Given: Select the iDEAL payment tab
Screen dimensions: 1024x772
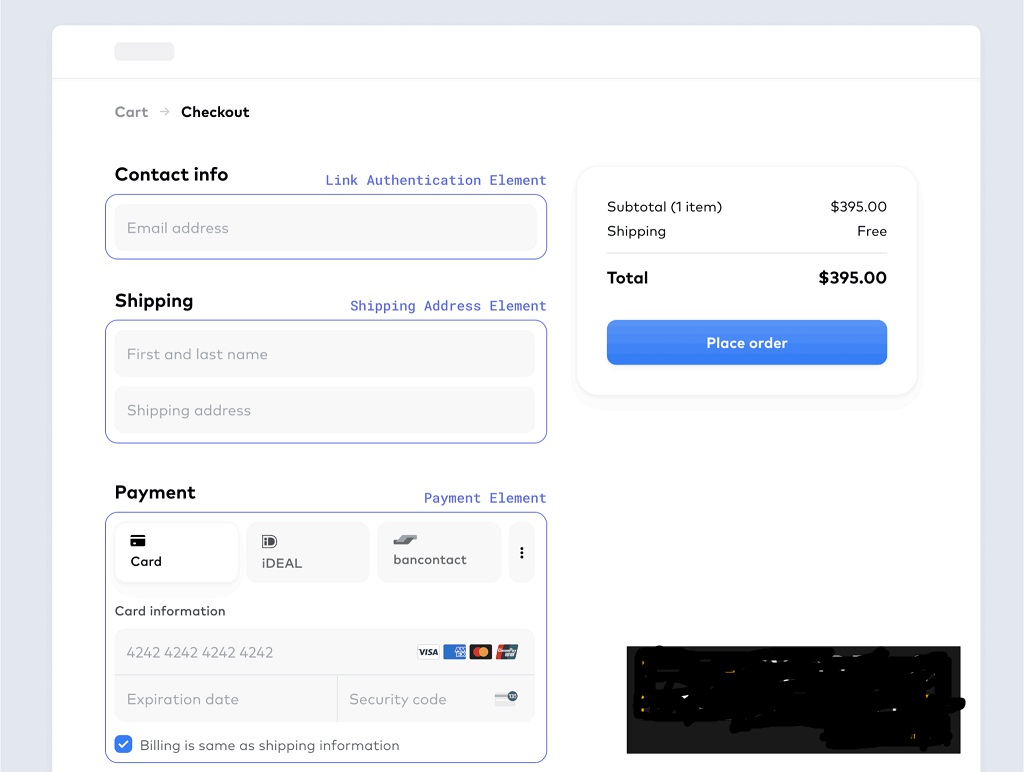Looking at the screenshot, I should pyautogui.click(x=308, y=552).
